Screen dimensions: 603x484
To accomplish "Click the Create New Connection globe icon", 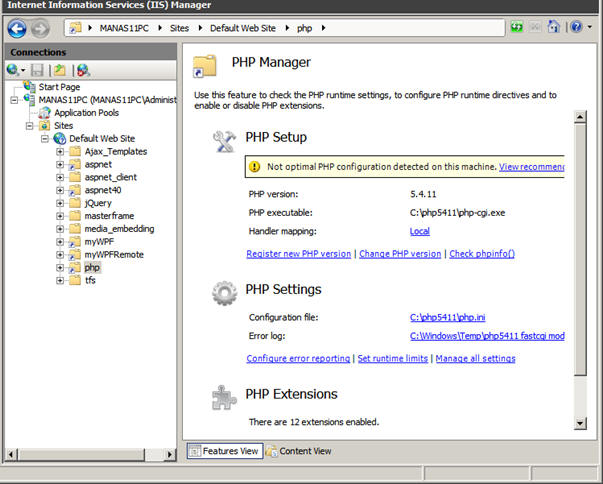I will pos(13,70).
